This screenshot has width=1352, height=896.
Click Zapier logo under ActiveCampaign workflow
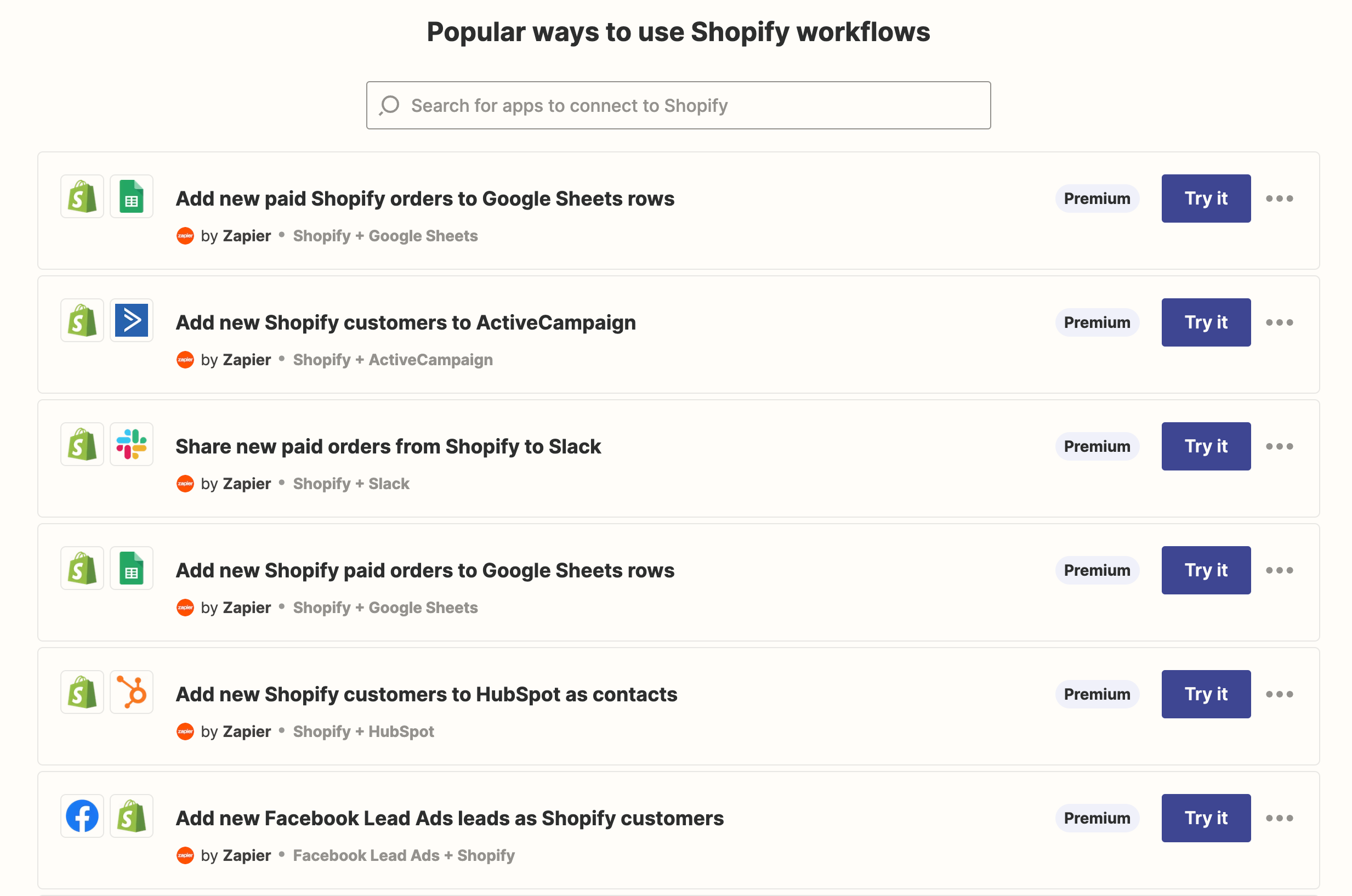(185, 360)
